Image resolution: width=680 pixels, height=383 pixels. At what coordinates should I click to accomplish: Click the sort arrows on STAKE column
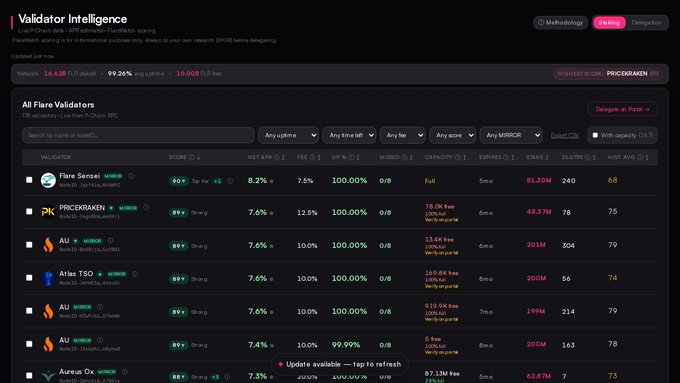click(x=547, y=157)
